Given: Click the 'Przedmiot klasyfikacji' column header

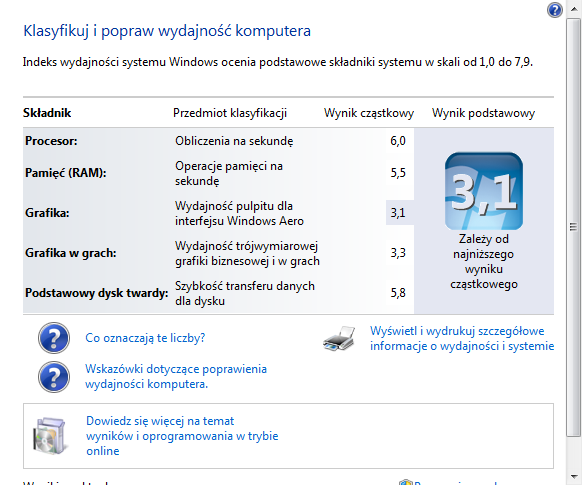Looking at the screenshot, I should click(230, 113).
